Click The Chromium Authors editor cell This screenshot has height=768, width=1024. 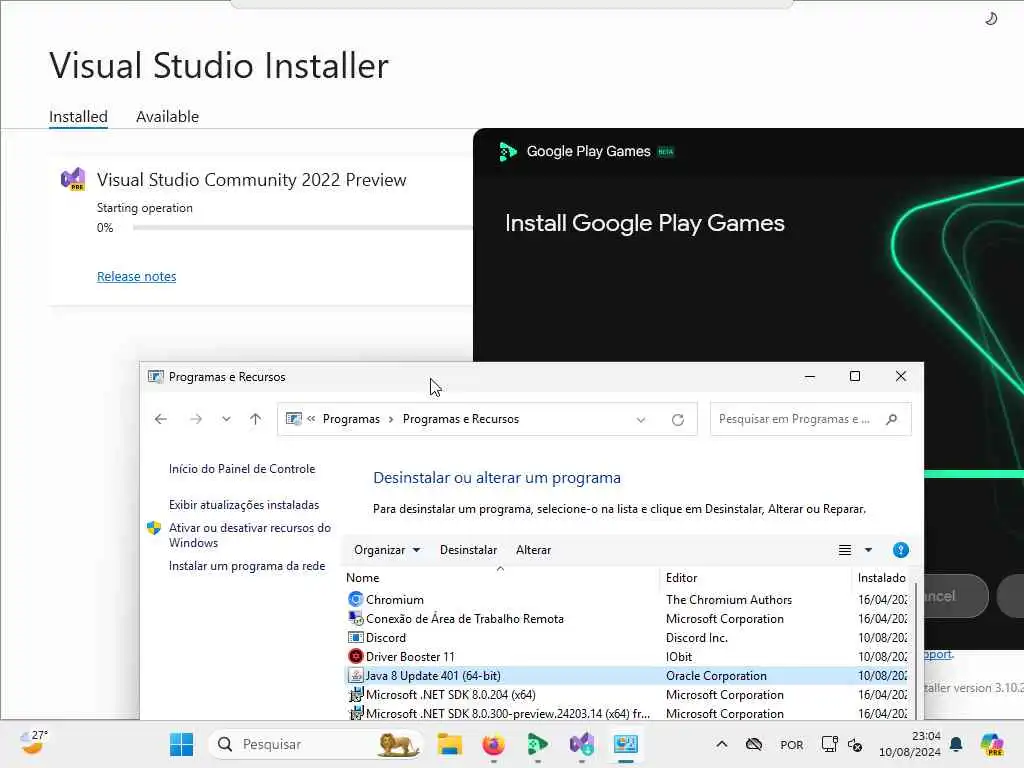pyautogui.click(x=729, y=600)
